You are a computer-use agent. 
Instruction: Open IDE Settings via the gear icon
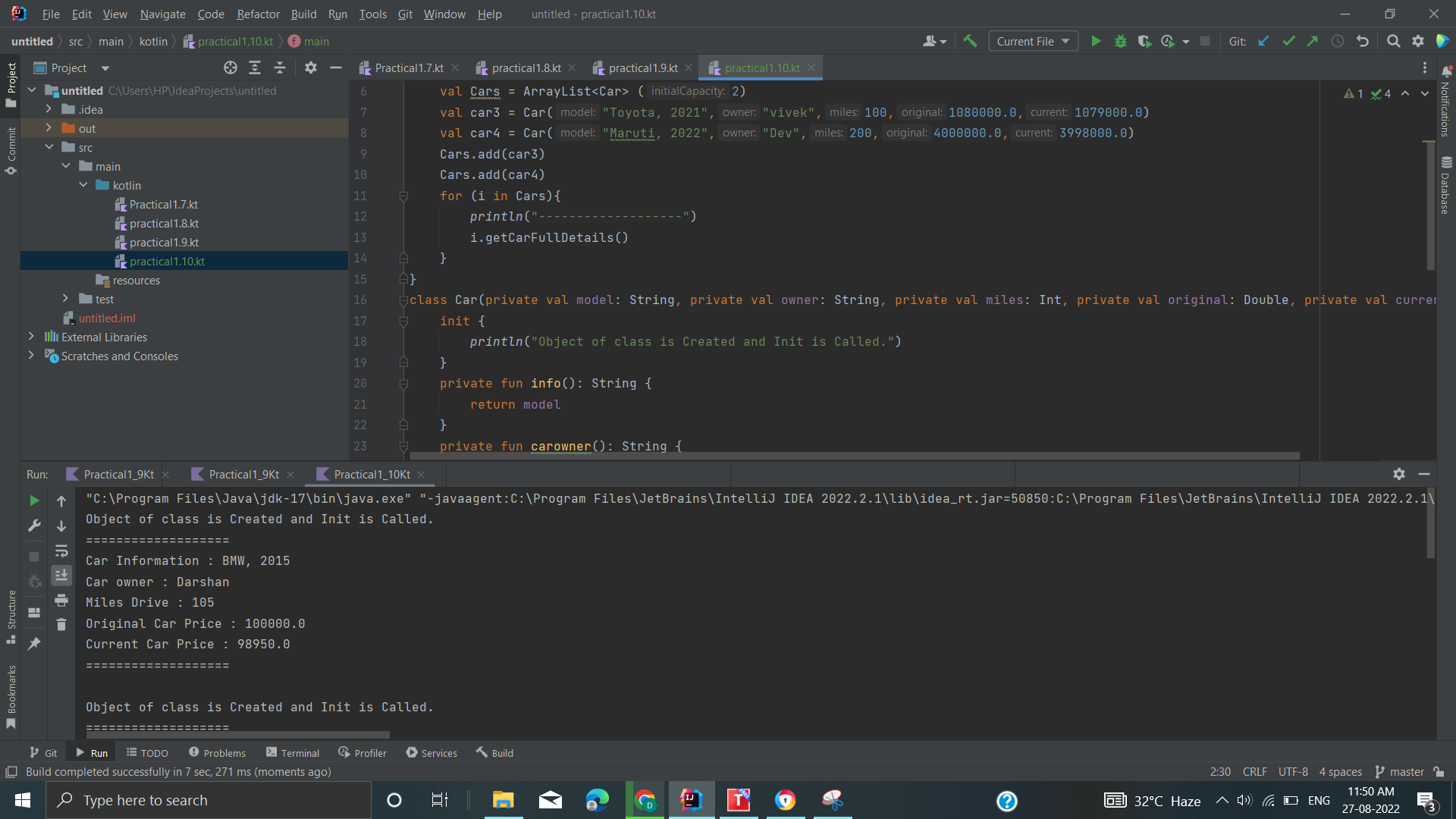pyautogui.click(x=1418, y=41)
